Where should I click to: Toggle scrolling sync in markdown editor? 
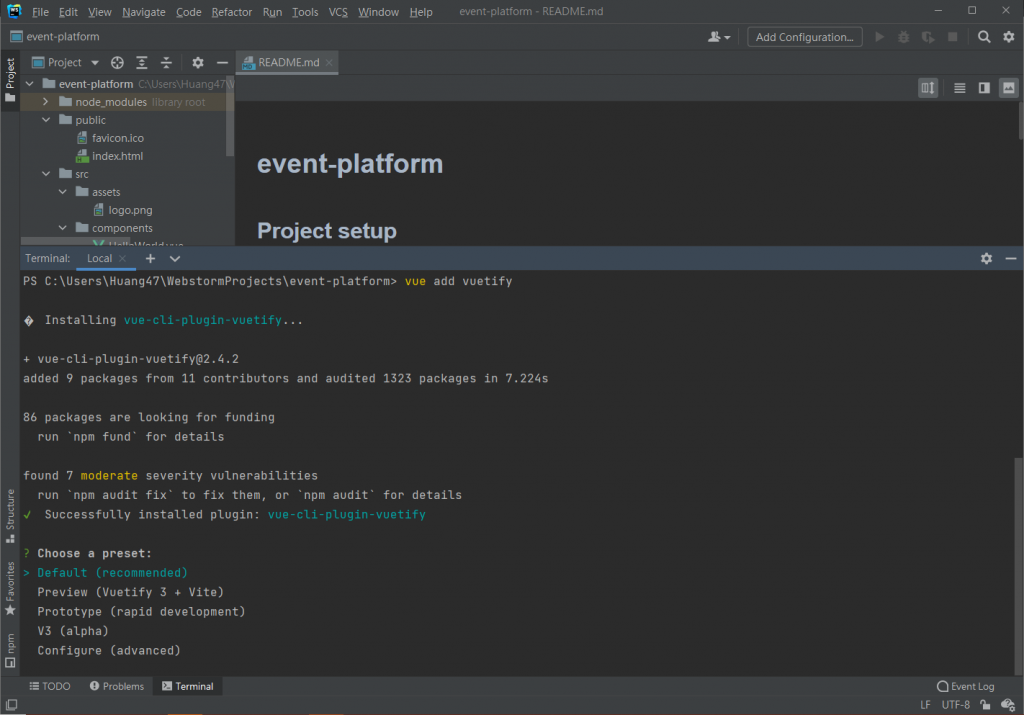pos(927,87)
